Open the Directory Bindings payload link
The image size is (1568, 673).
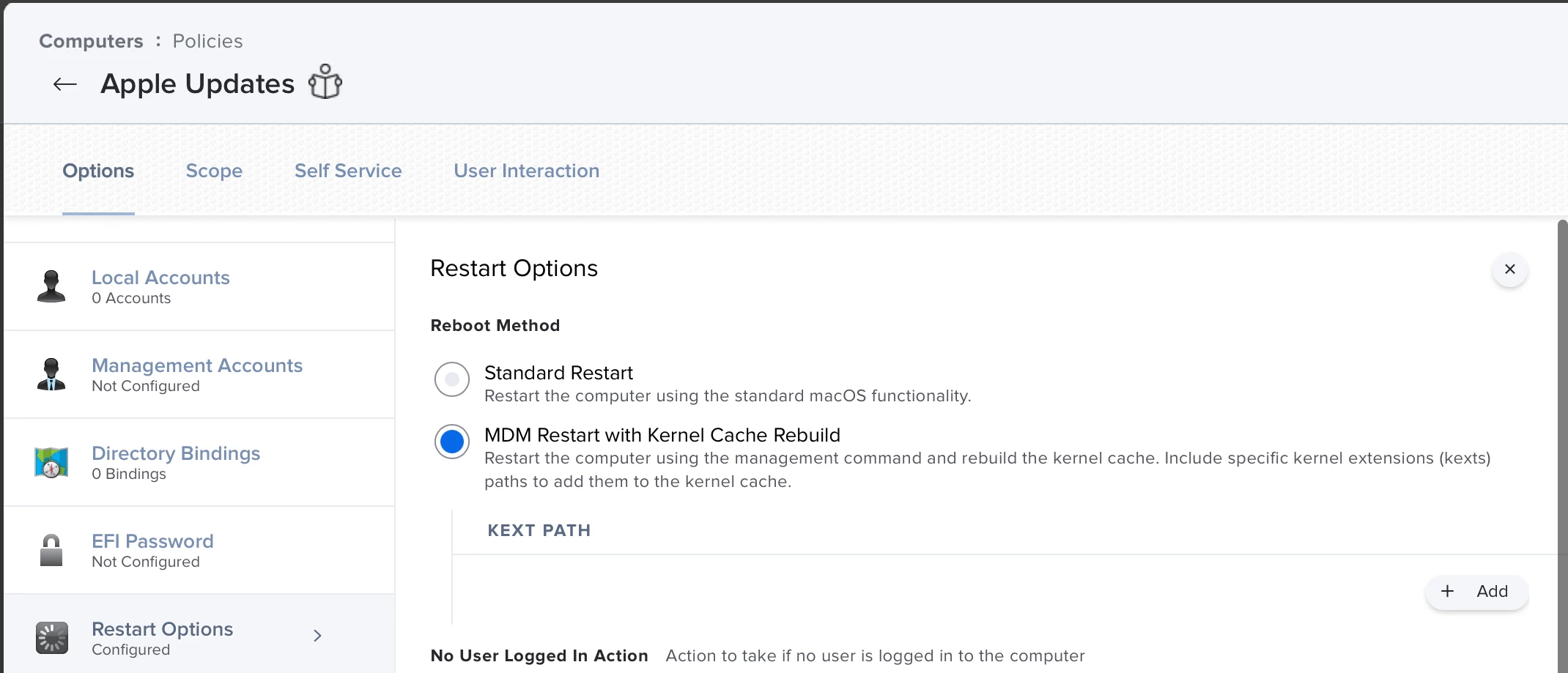point(176,453)
